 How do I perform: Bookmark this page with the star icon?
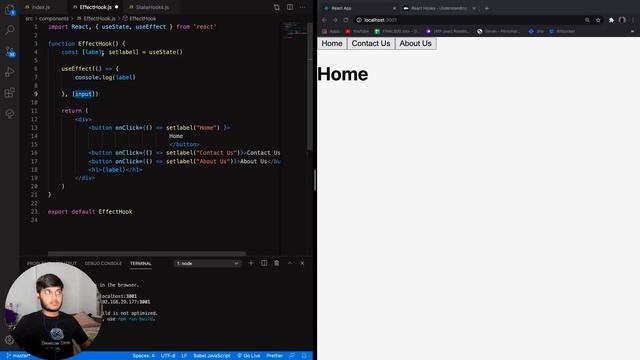pos(598,20)
